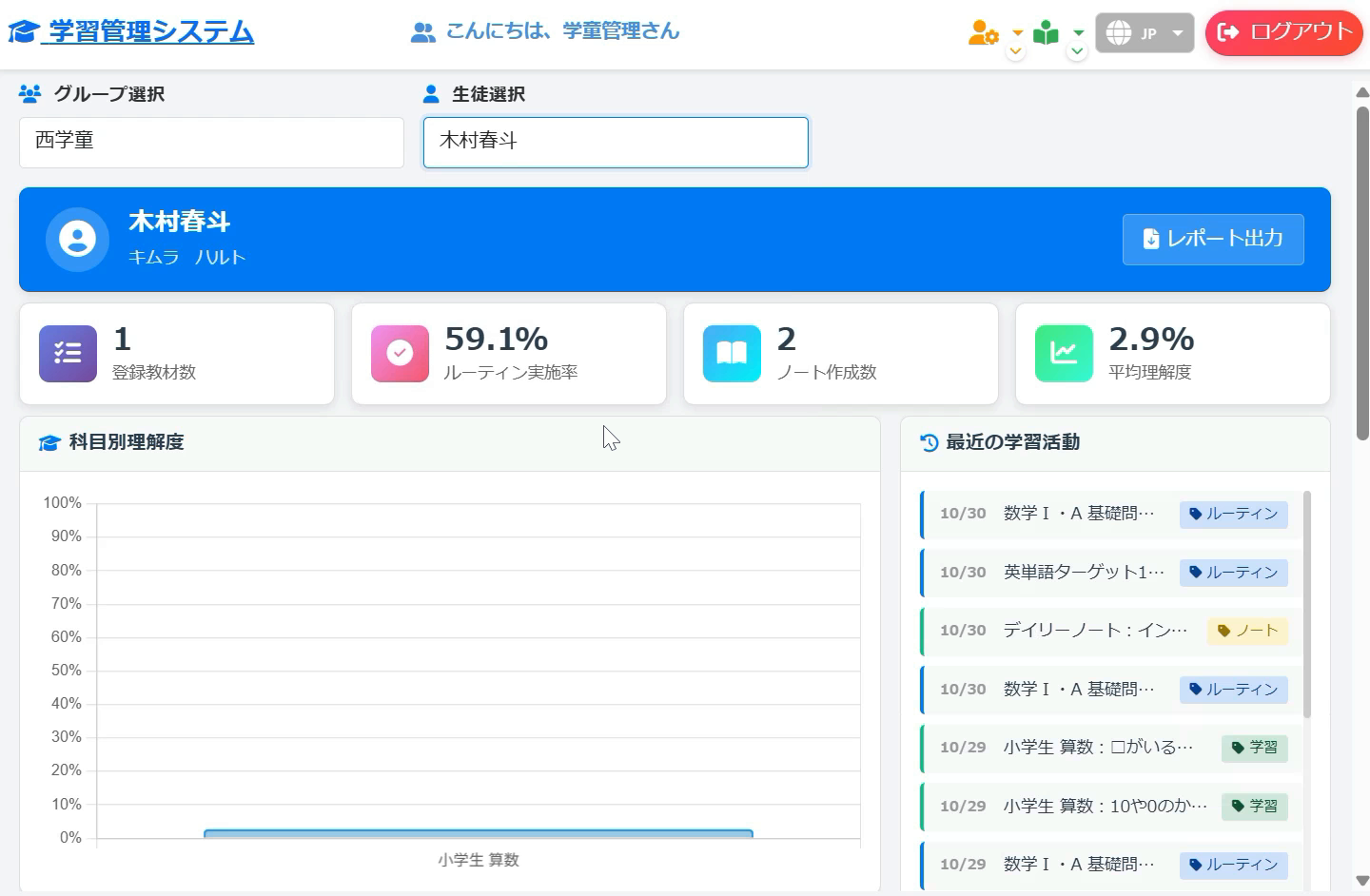Open the JP language dropdown
The width and height of the screenshot is (1370, 896).
pos(1145,32)
